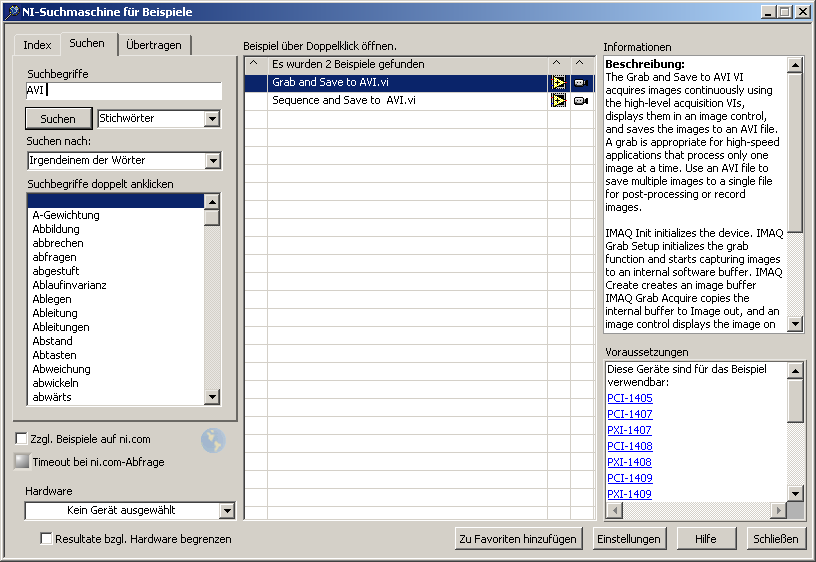Click first column sort arrow in results header
Viewport: 816px width, 562px height.
pos(254,63)
